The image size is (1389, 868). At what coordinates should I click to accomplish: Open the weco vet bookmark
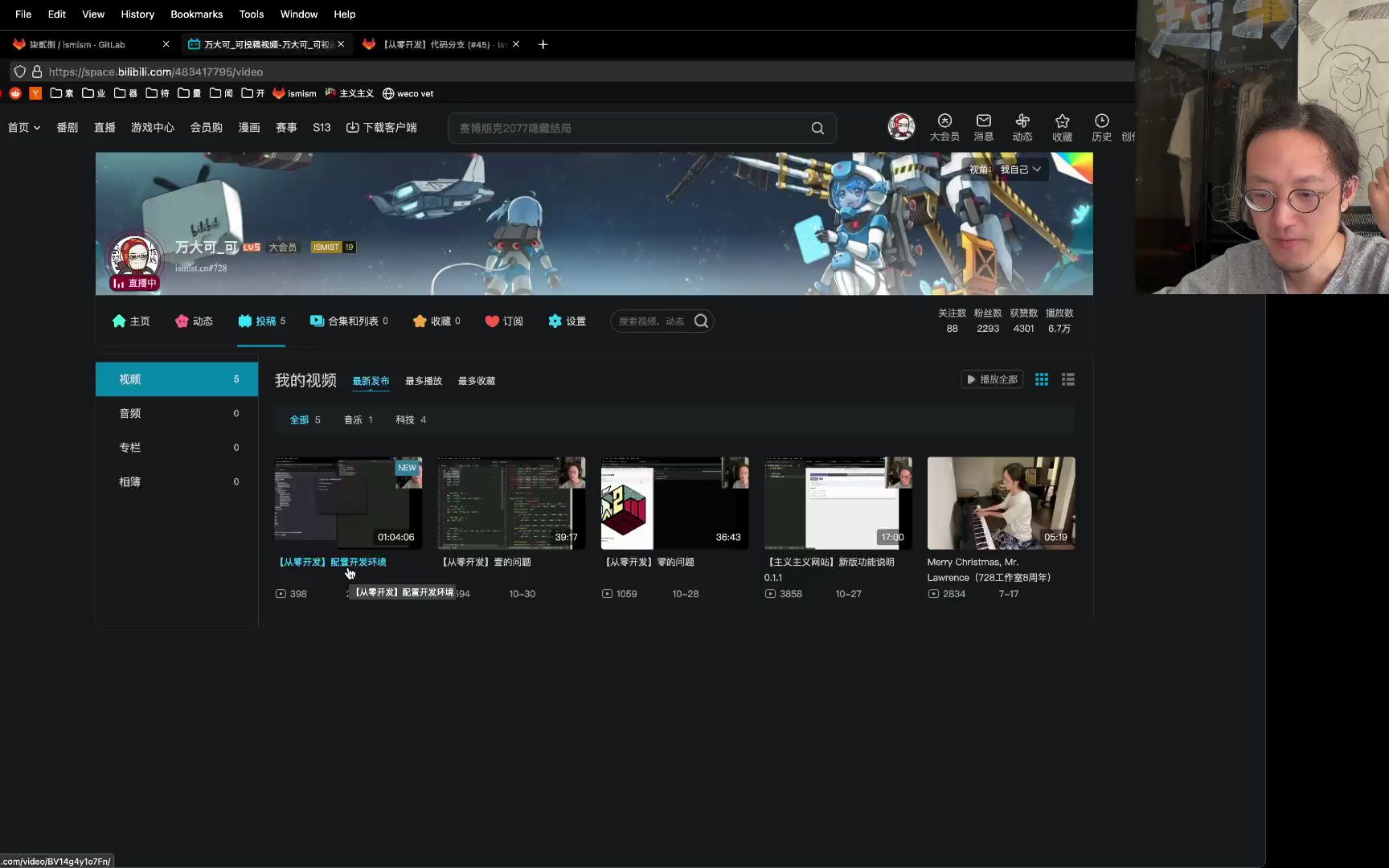pyautogui.click(x=408, y=93)
